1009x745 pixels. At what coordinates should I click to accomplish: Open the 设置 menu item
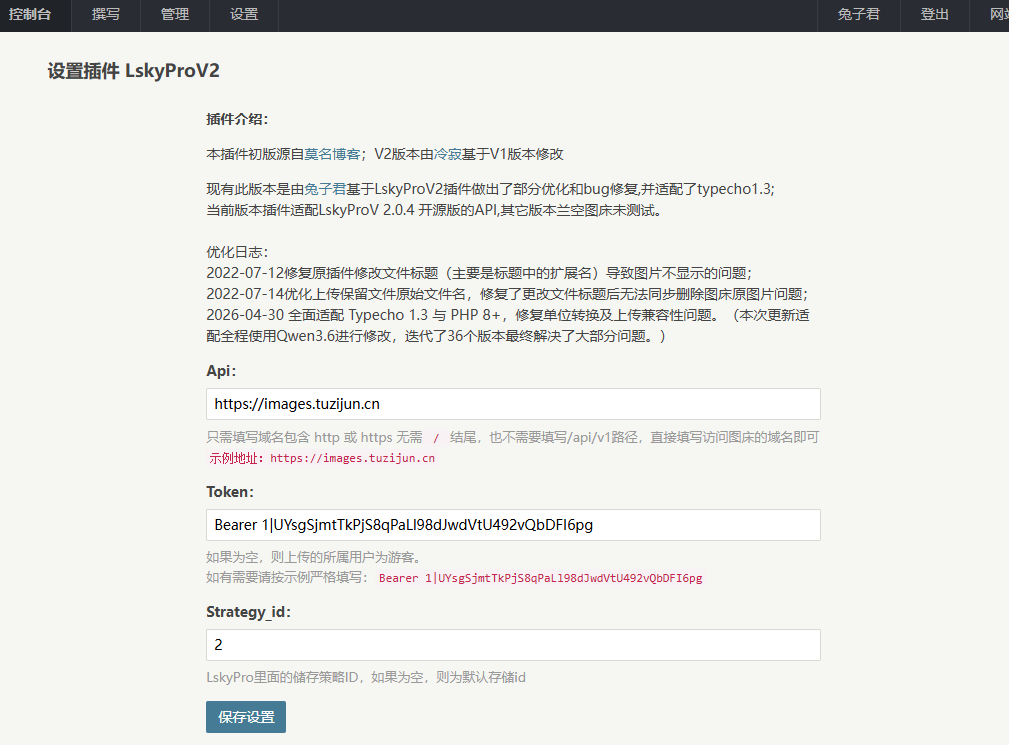pos(244,14)
